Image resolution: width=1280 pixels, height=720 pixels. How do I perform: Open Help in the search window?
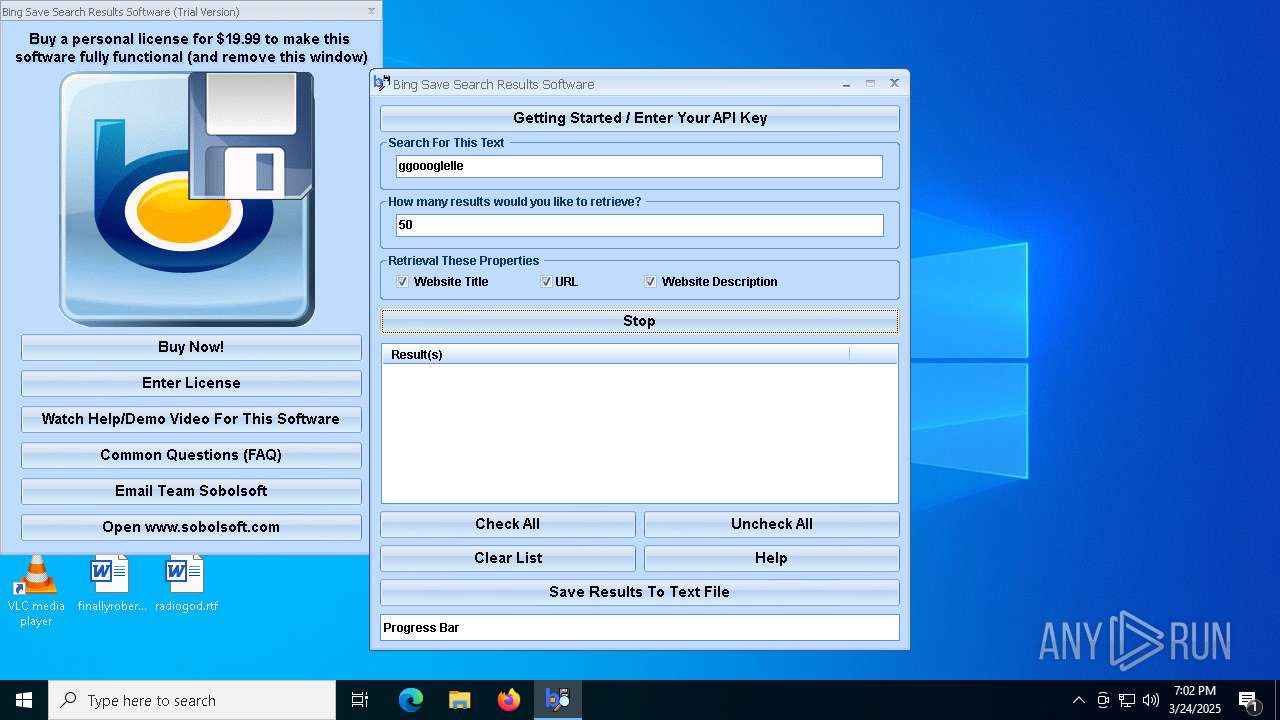click(772, 558)
